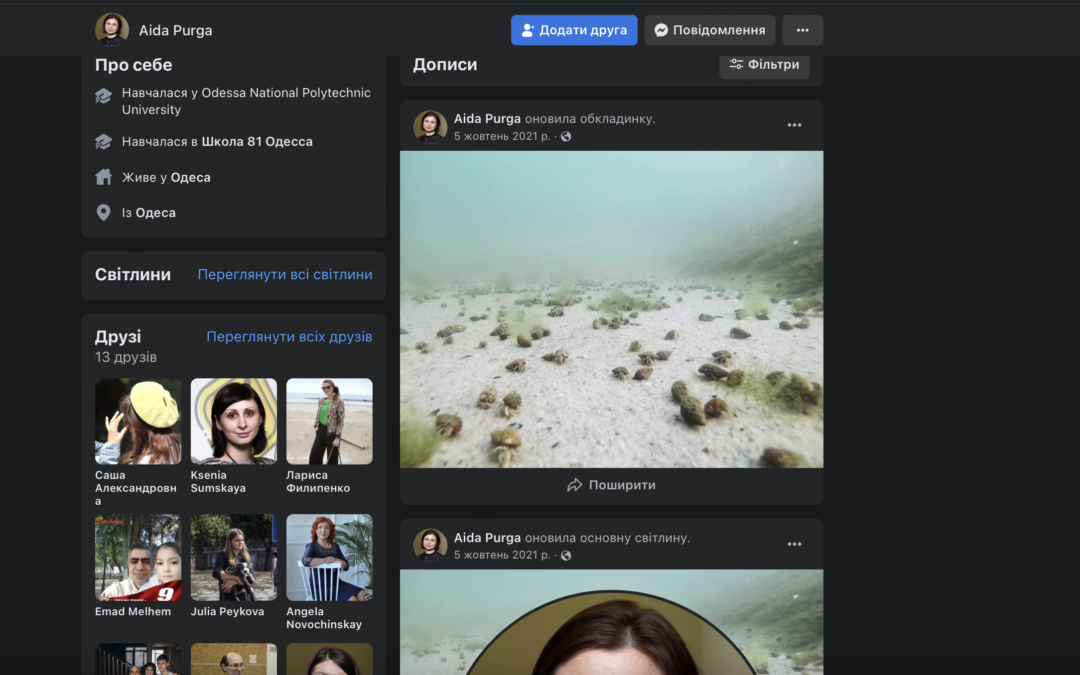Open Школа 81 Одесса school link
The image size is (1080, 675).
point(257,141)
